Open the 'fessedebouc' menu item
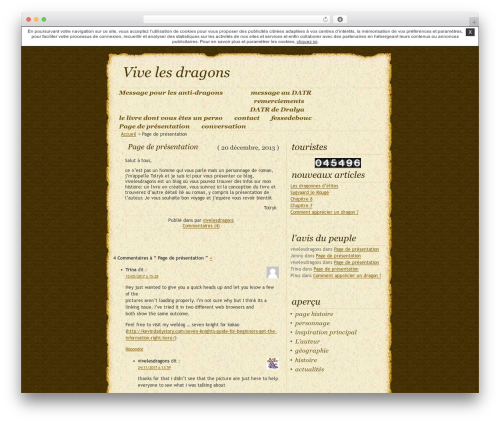500x423 pixels. (291, 118)
